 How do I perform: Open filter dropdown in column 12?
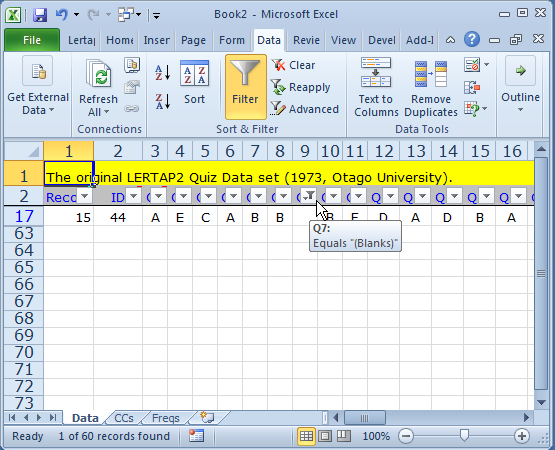click(x=390, y=195)
